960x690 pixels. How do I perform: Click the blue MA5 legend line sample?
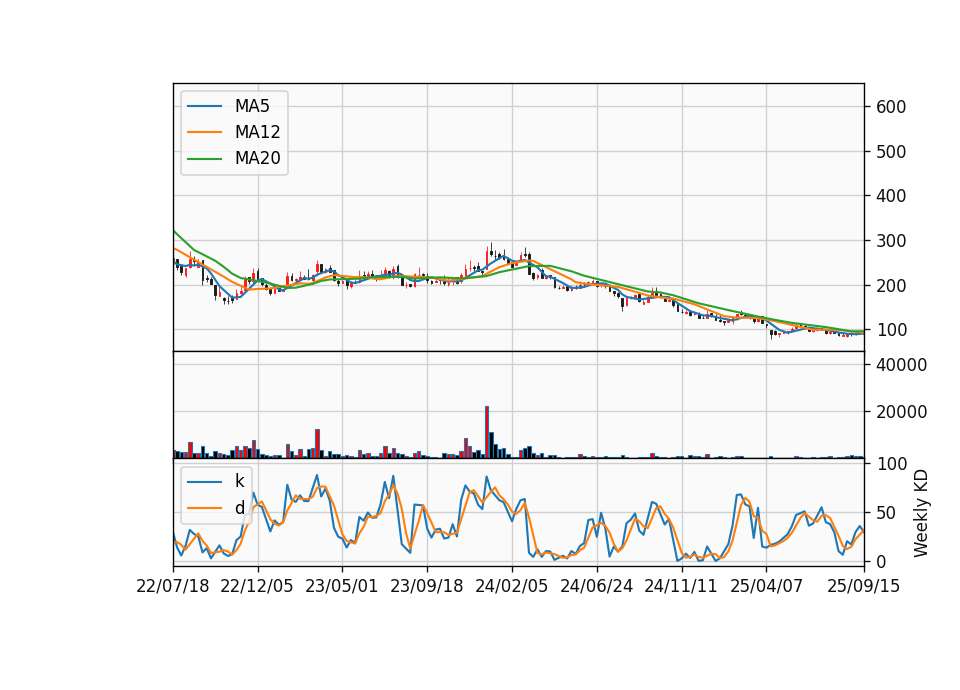coord(204,107)
